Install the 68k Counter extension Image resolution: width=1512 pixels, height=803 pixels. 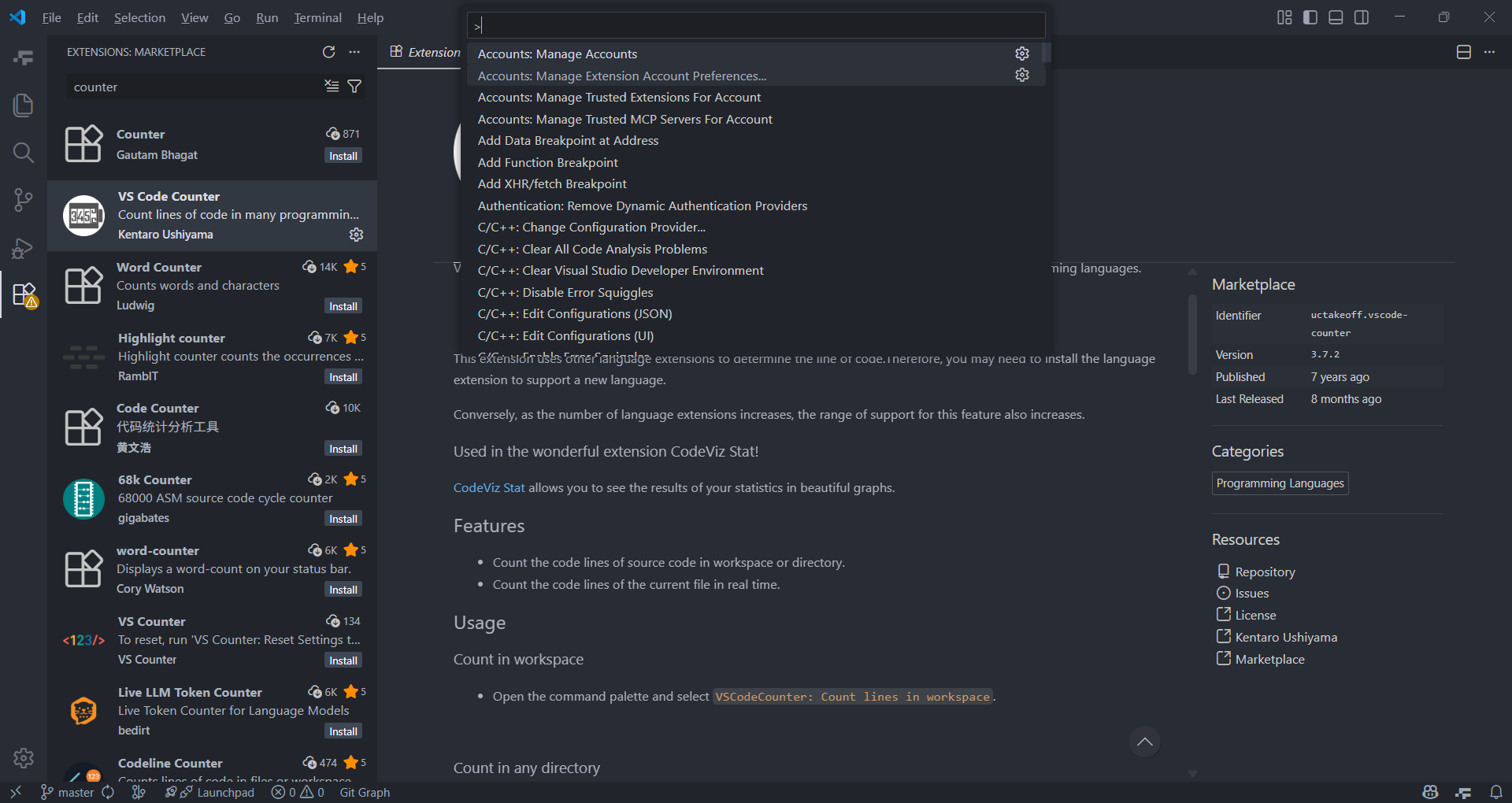(343, 519)
